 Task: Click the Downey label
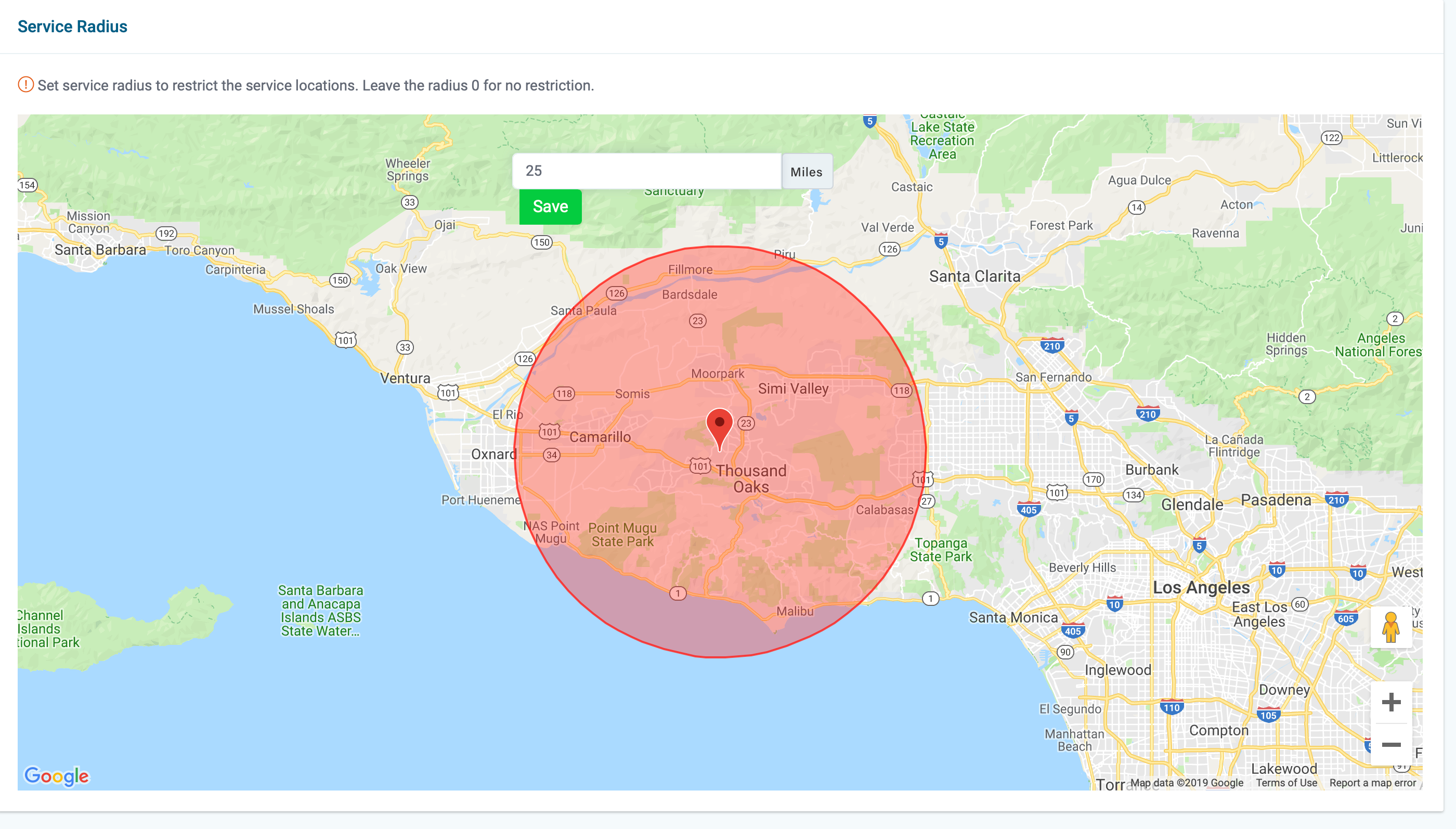1284,690
